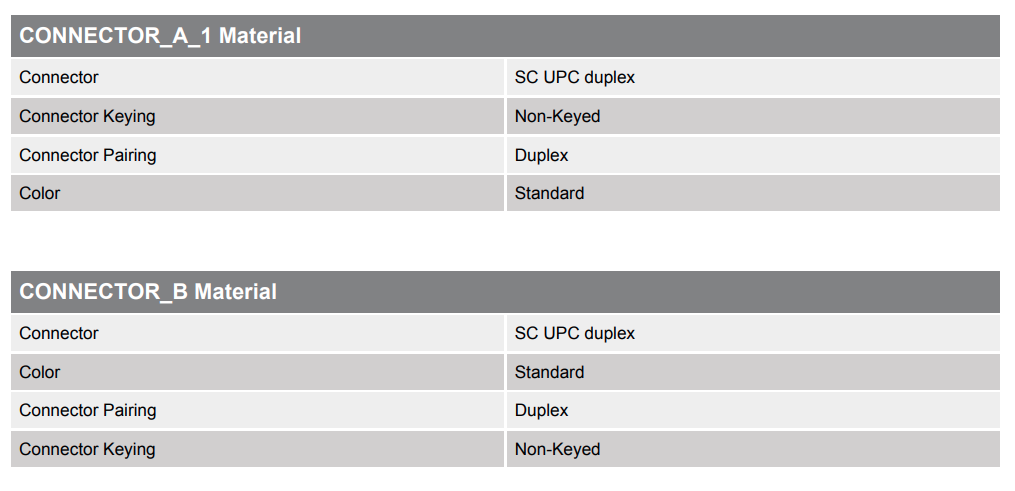The width and height of the screenshot is (1015, 491).
Task: Click the Color row in CONNECTOR_A_1 table
Action: 505,193
